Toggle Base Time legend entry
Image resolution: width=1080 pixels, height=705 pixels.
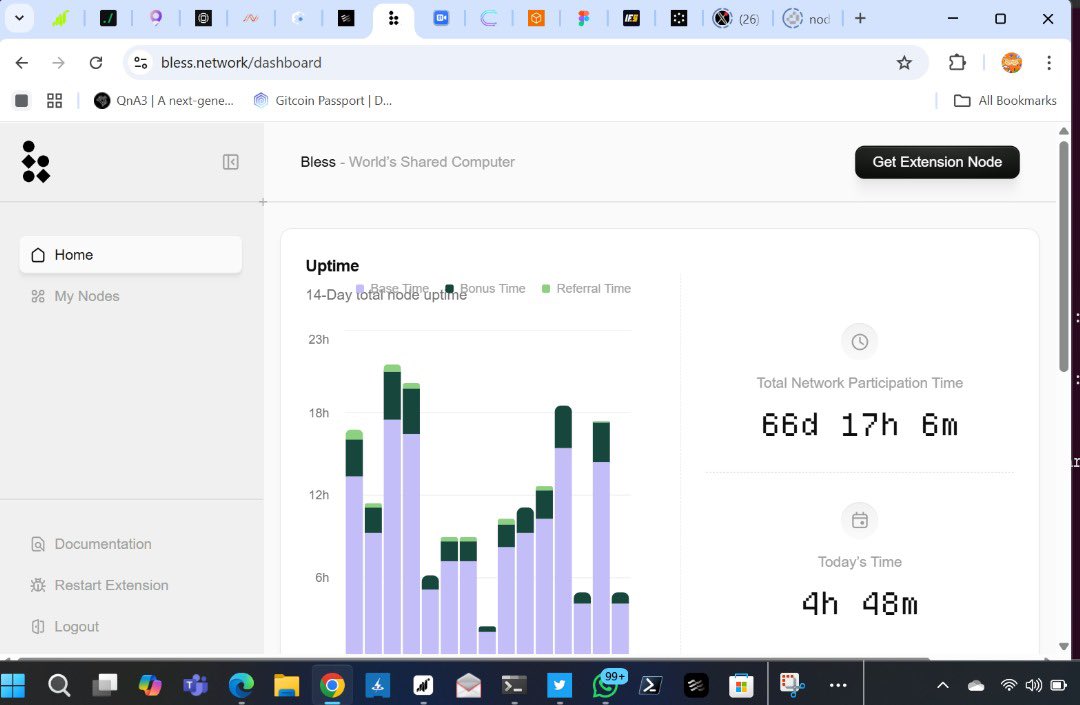393,288
